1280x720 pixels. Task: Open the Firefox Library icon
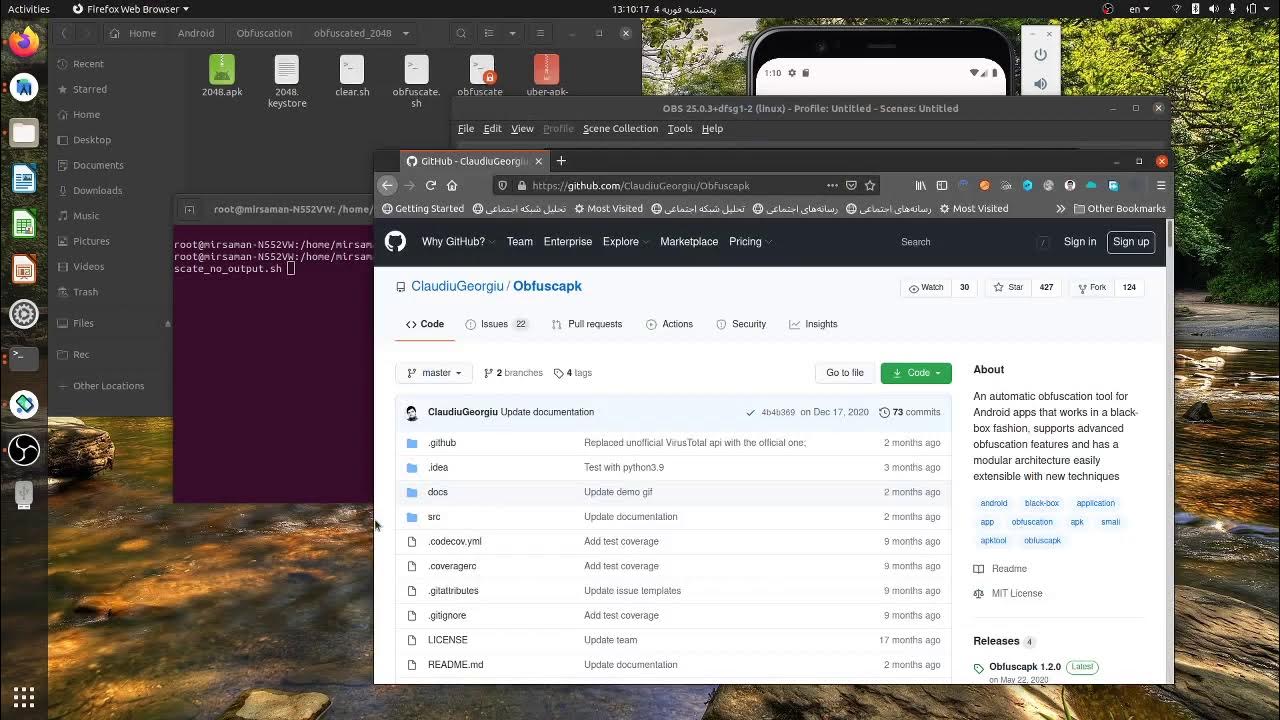click(x=920, y=185)
